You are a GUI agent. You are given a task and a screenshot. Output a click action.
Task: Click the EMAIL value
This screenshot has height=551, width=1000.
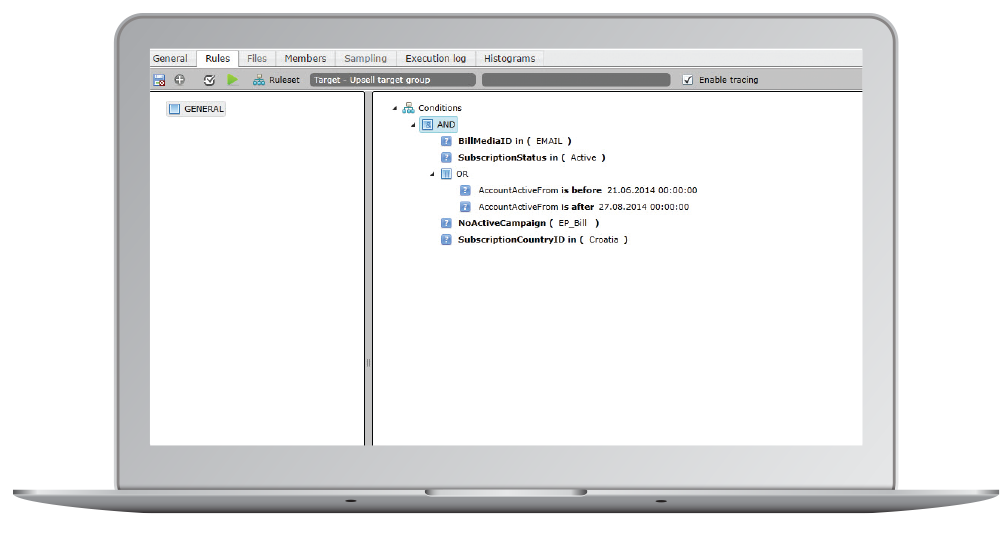point(549,141)
